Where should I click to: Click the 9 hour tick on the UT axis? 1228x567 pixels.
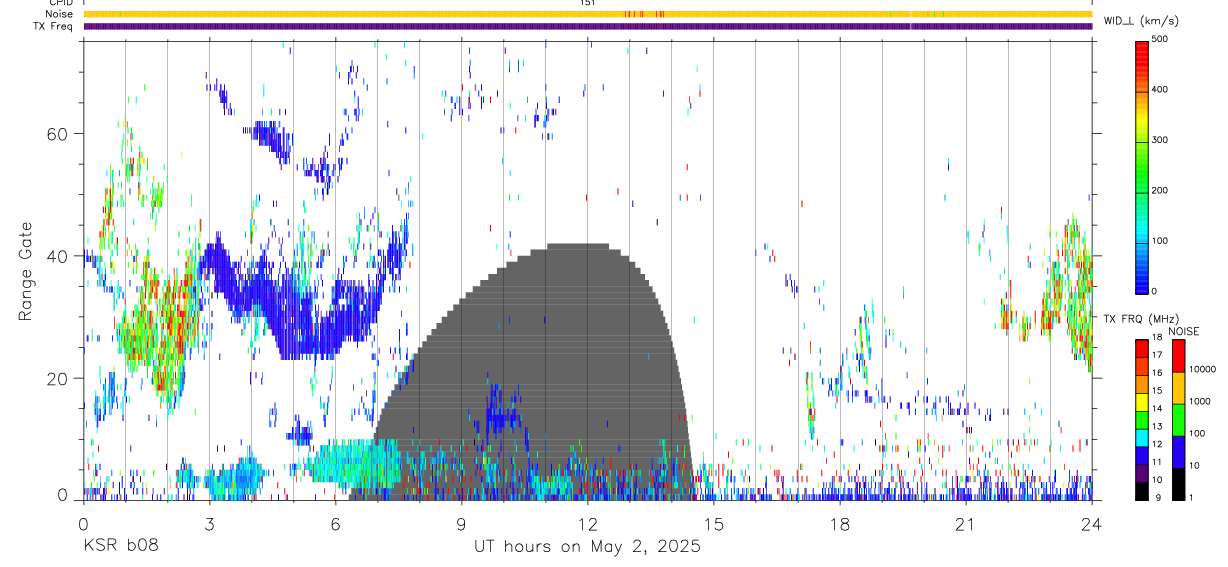[462, 524]
